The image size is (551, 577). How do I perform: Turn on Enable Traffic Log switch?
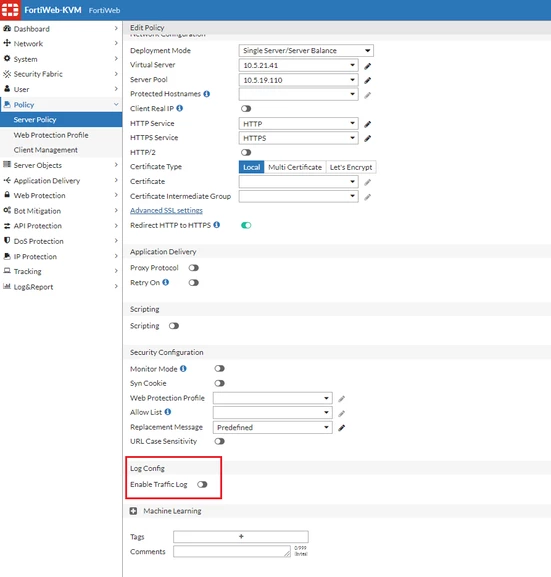click(202, 485)
